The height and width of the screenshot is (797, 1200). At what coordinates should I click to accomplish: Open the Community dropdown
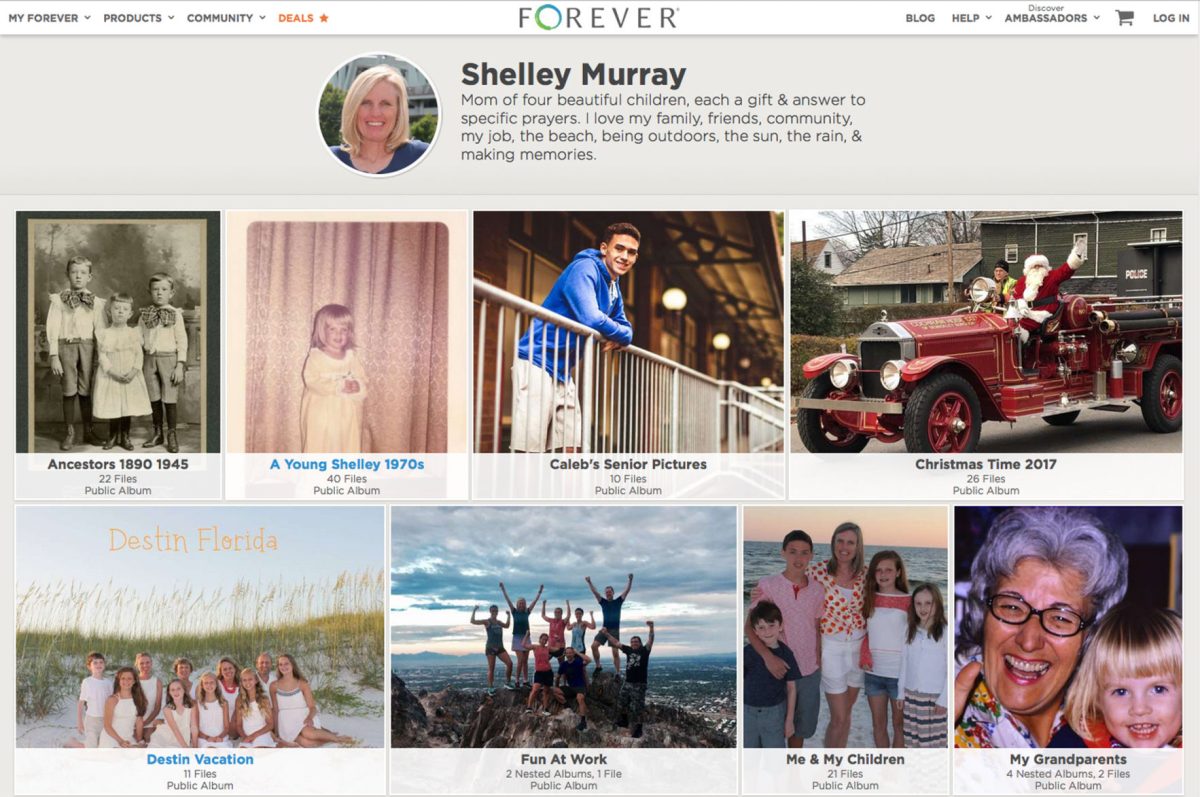tap(226, 18)
